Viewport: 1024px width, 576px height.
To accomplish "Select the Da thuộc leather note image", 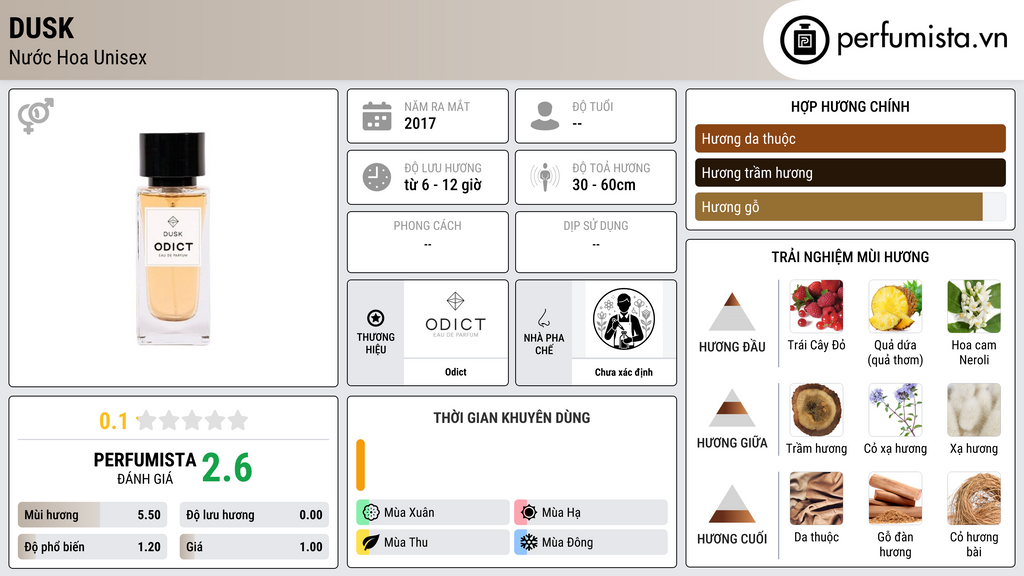I will pos(816,498).
